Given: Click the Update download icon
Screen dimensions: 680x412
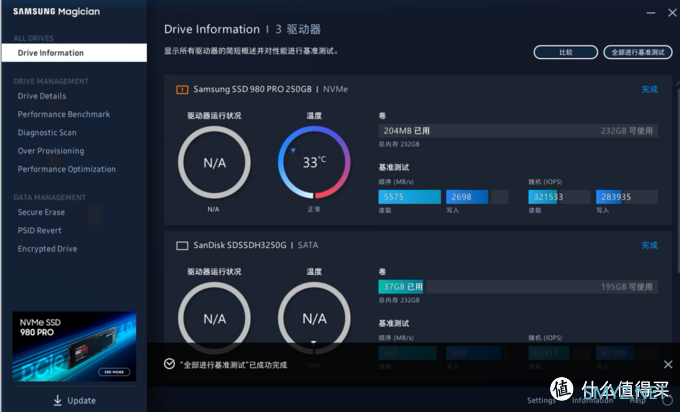Looking at the screenshot, I should 58,400.
